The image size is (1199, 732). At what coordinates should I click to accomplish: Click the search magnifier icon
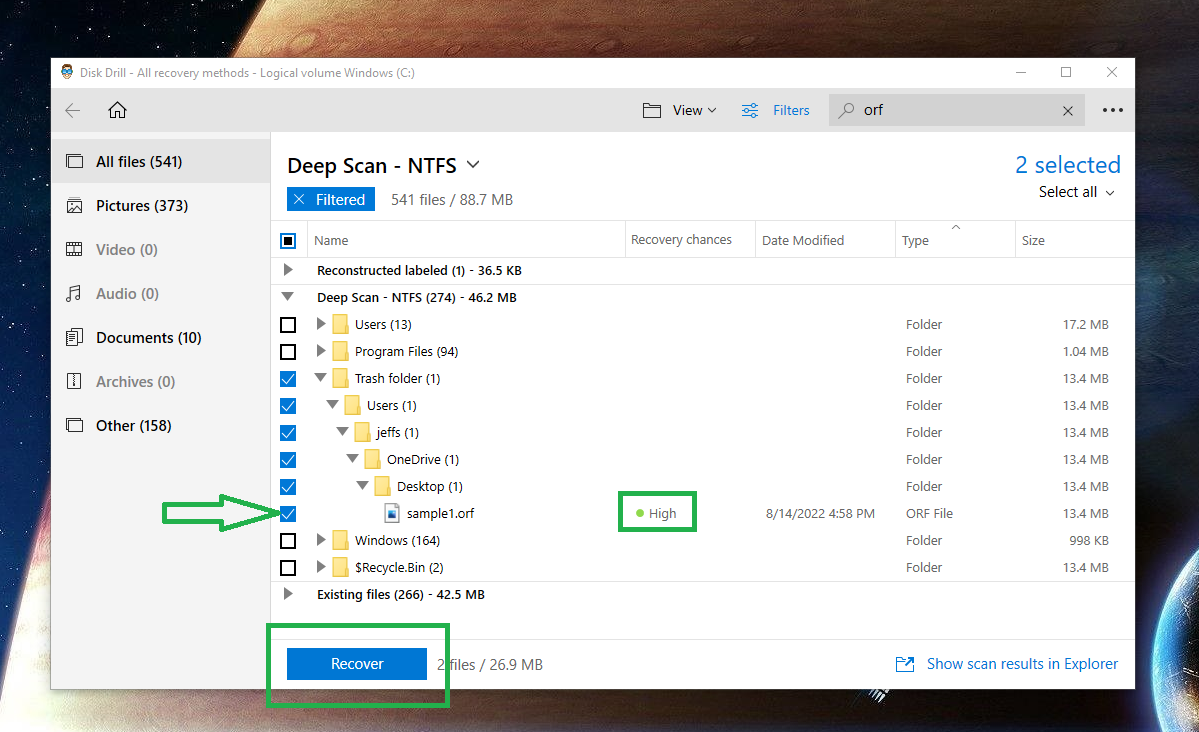point(846,110)
